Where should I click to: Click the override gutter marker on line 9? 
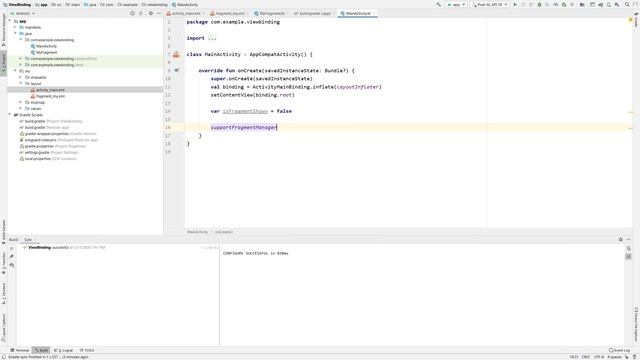click(177, 70)
